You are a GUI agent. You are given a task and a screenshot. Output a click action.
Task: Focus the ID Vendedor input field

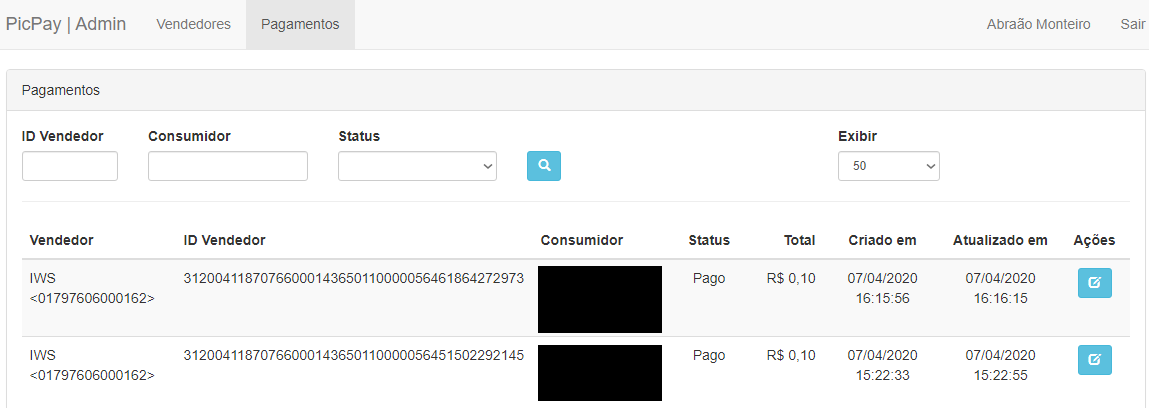pyautogui.click(x=70, y=166)
